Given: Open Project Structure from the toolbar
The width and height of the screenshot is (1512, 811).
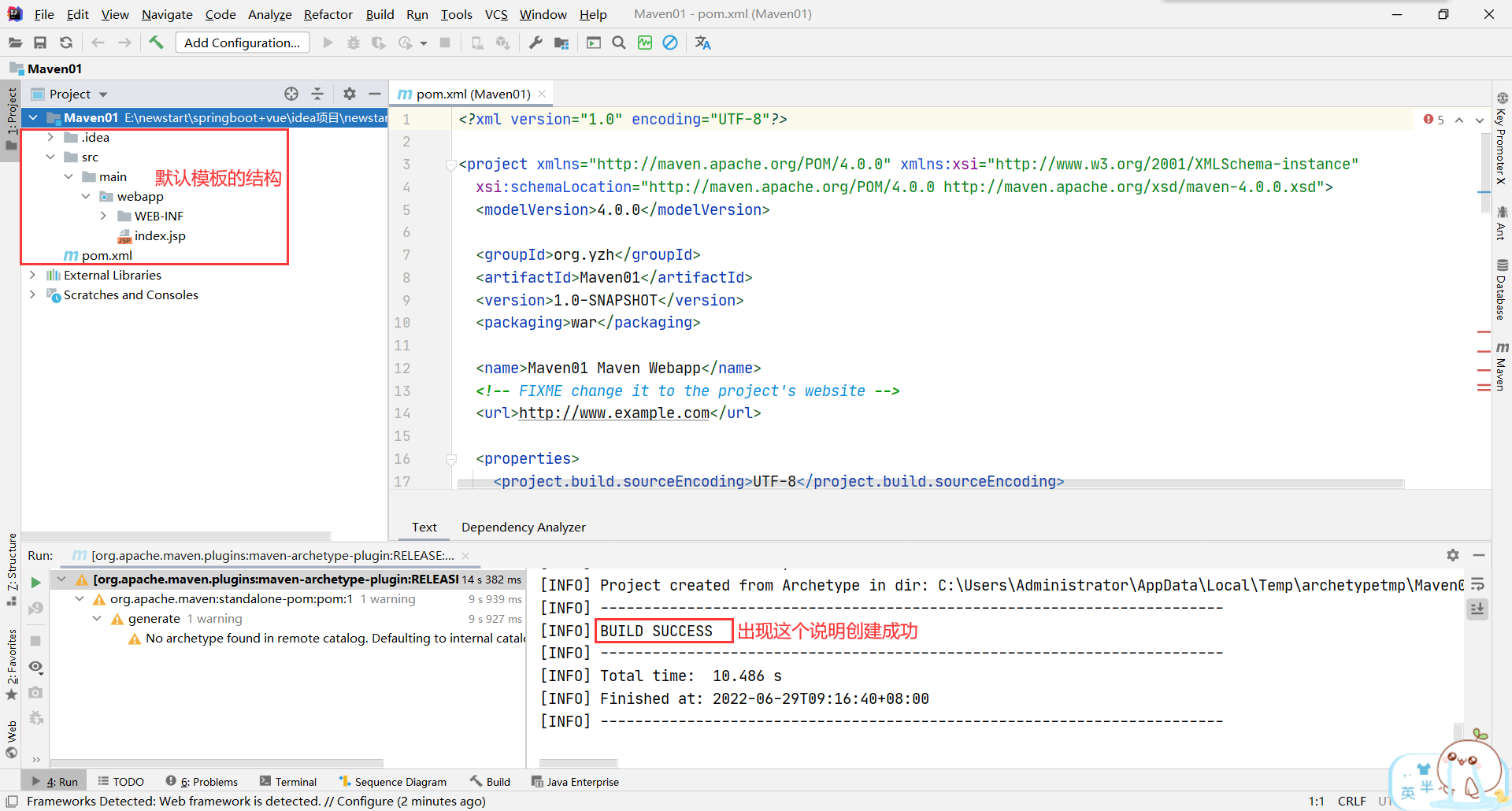Looking at the screenshot, I should [x=561, y=43].
